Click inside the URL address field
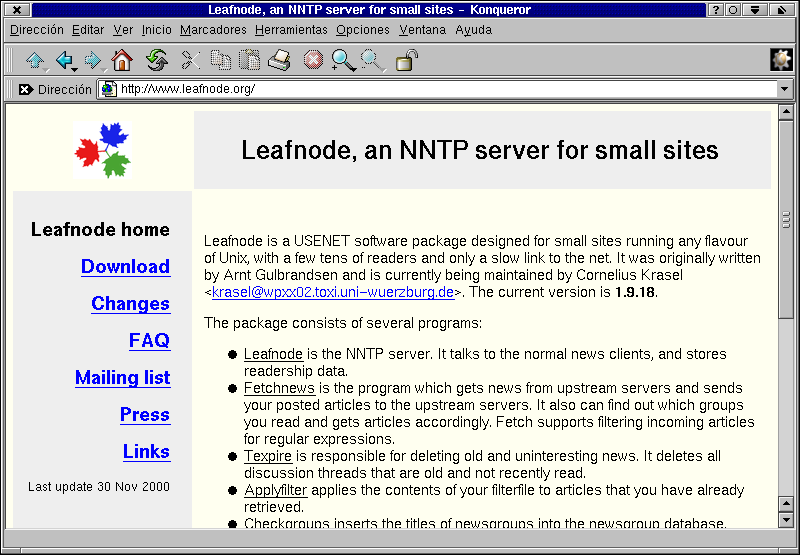This screenshot has width=800, height=555. click(x=440, y=89)
